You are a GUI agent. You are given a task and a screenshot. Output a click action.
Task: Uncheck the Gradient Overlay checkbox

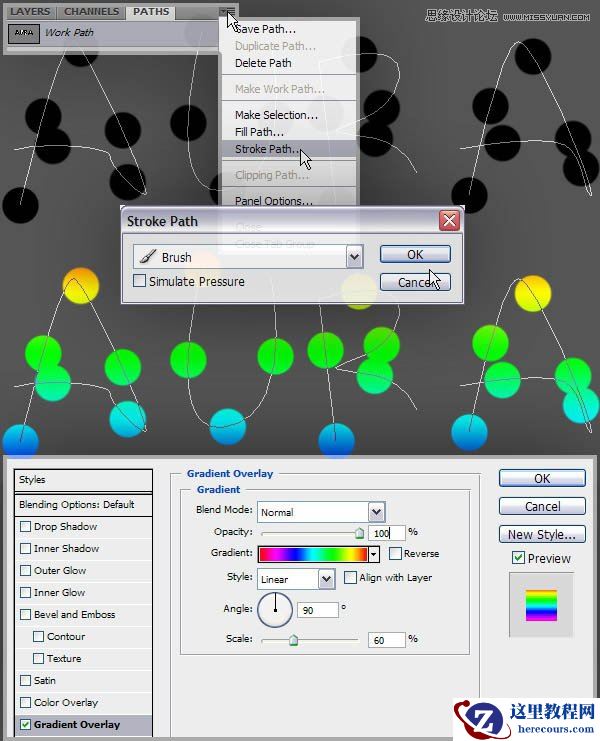coord(26,724)
